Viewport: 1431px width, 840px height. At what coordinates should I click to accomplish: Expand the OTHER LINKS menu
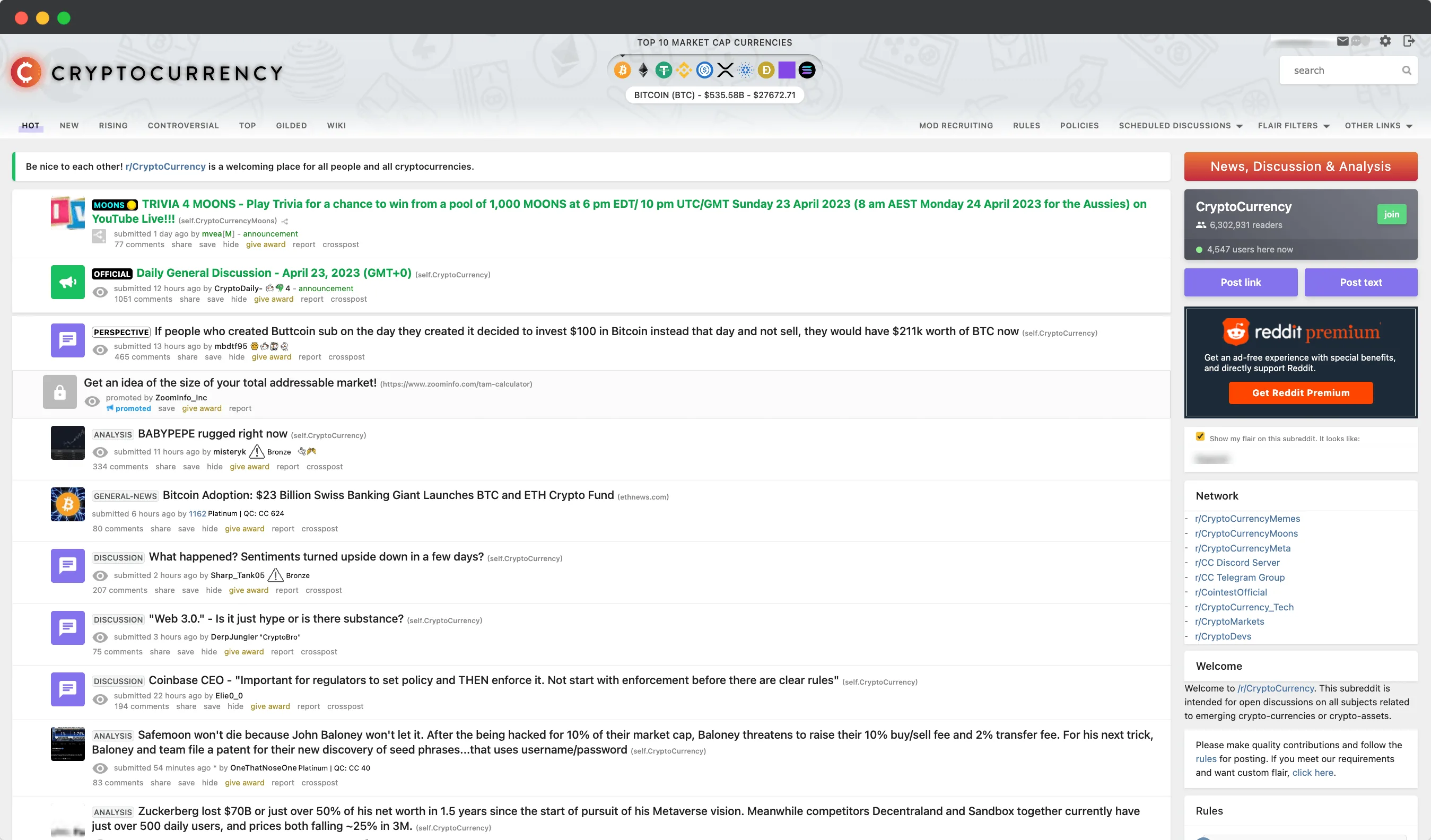[x=1376, y=126]
